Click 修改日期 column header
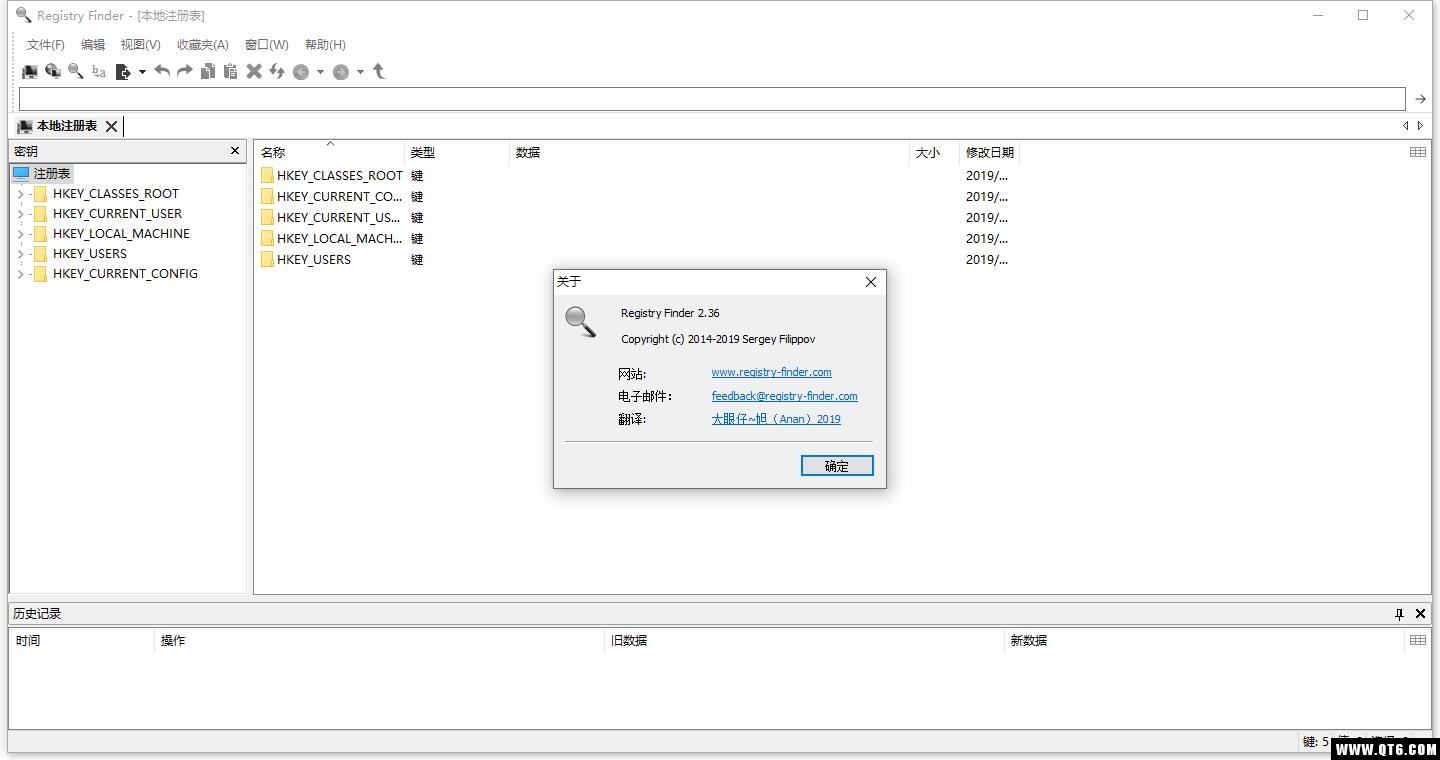Screen dimensions: 1440x760 (x=990, y=152)
